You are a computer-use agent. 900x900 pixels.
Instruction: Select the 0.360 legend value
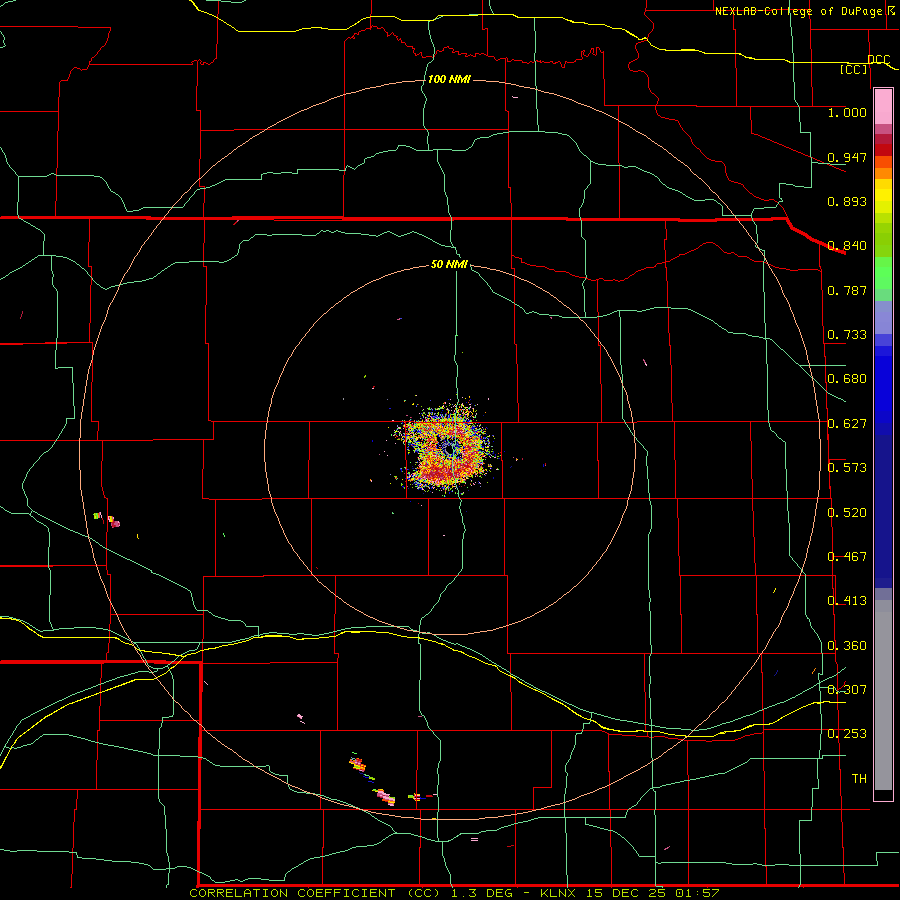coord(847,646)
